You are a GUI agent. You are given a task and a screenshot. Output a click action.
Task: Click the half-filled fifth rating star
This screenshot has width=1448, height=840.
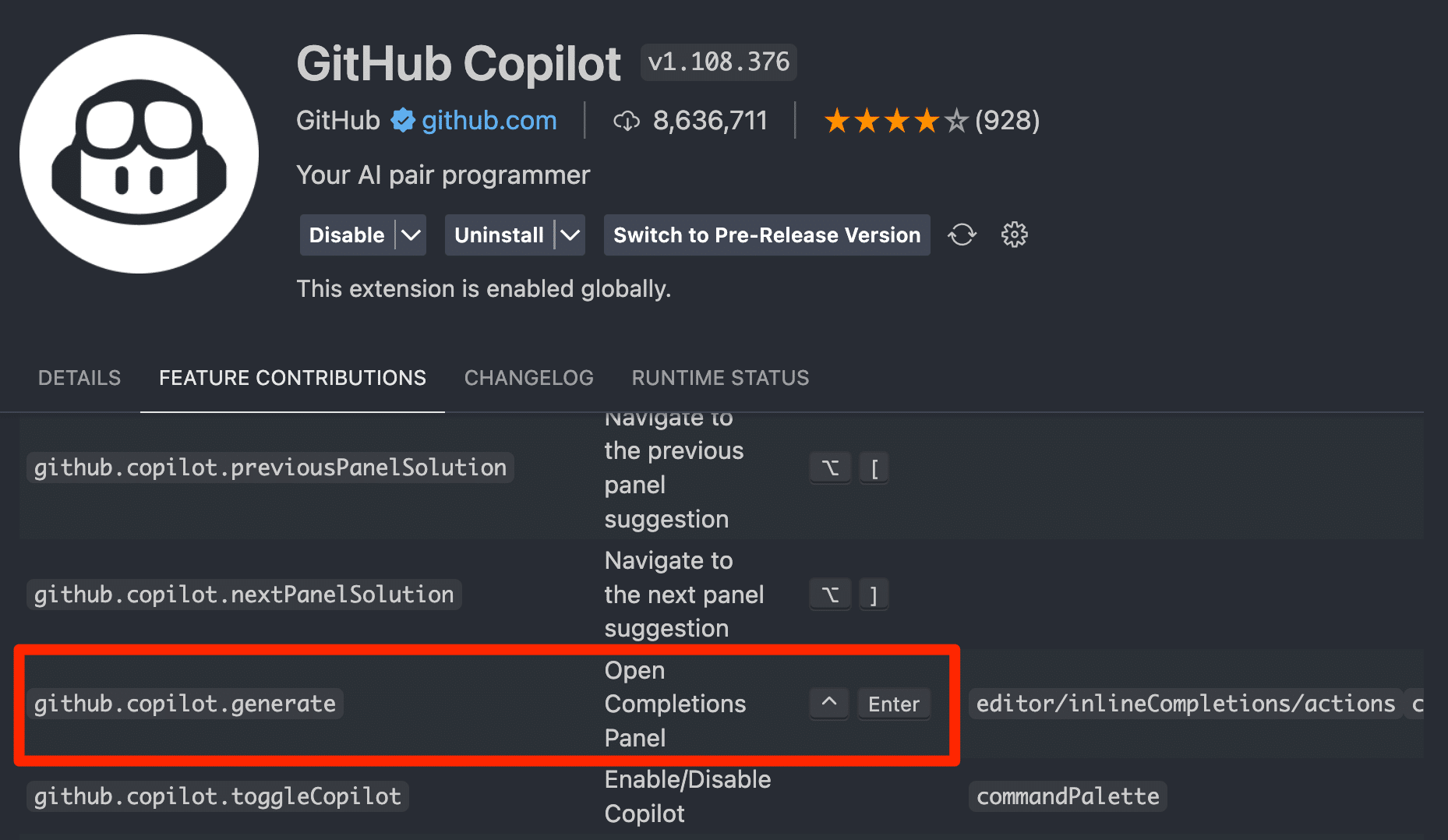tap(954, 120)
